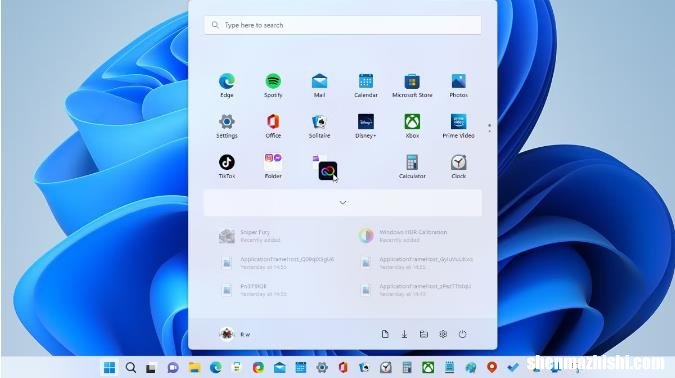Open the Xbox app in pinned apps
The height and width of the screenshot is (378, 675).
pyautogui.click(x=412, y=126)
